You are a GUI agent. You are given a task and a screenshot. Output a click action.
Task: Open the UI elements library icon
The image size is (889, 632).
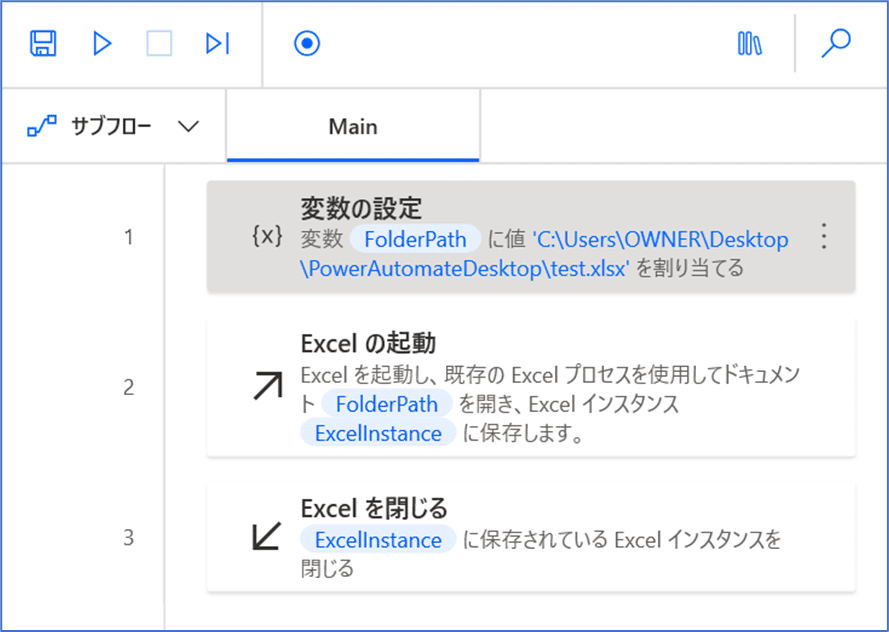point(750,44)
